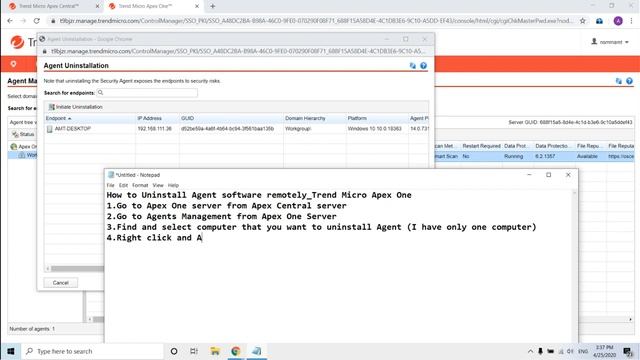Open a new Chrome tab
This screenshot has width=640, height=360.
click(213, 7)
